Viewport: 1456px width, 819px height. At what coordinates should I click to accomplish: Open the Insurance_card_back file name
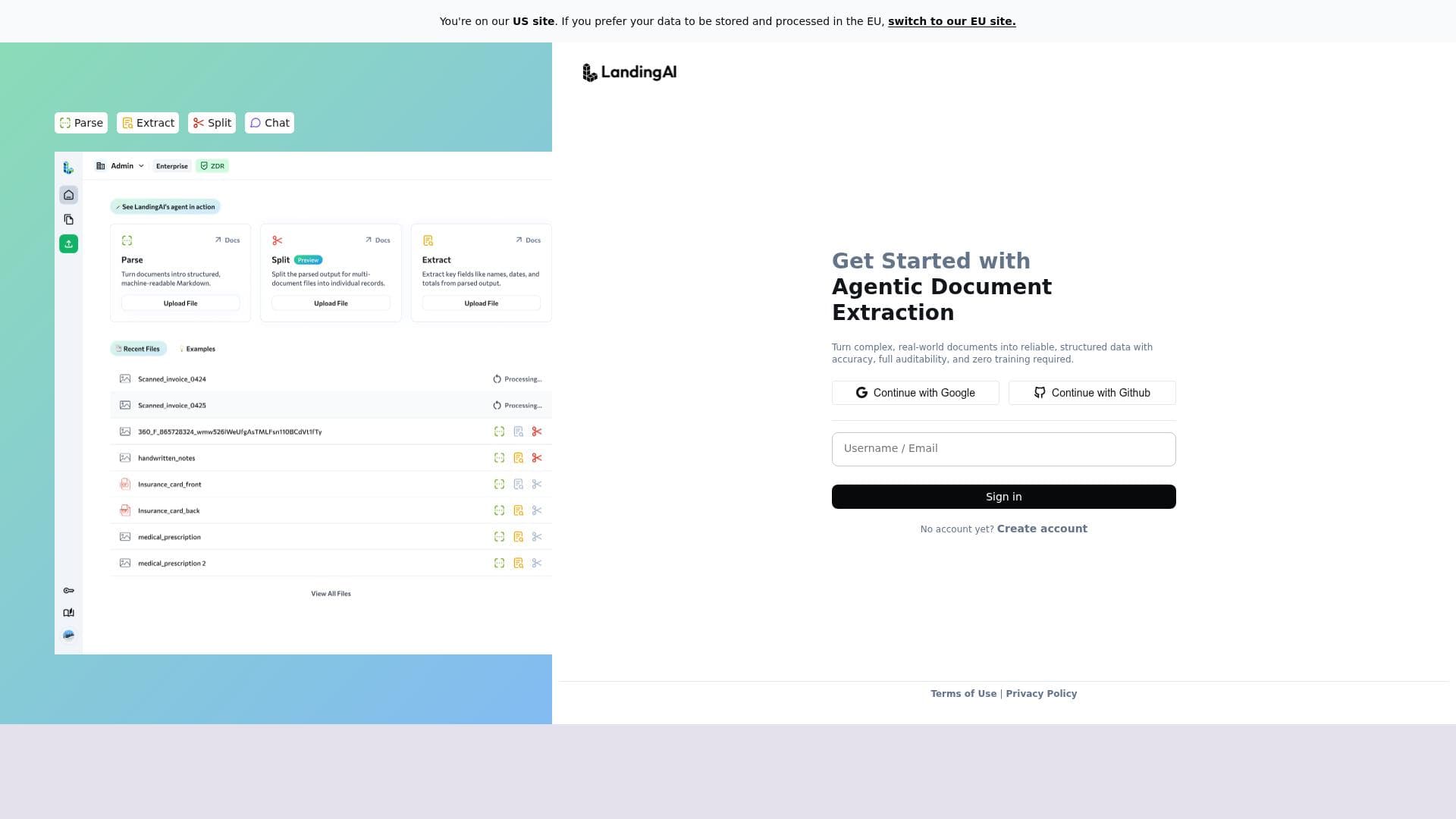pyautogui.click(x=169, y=511)
